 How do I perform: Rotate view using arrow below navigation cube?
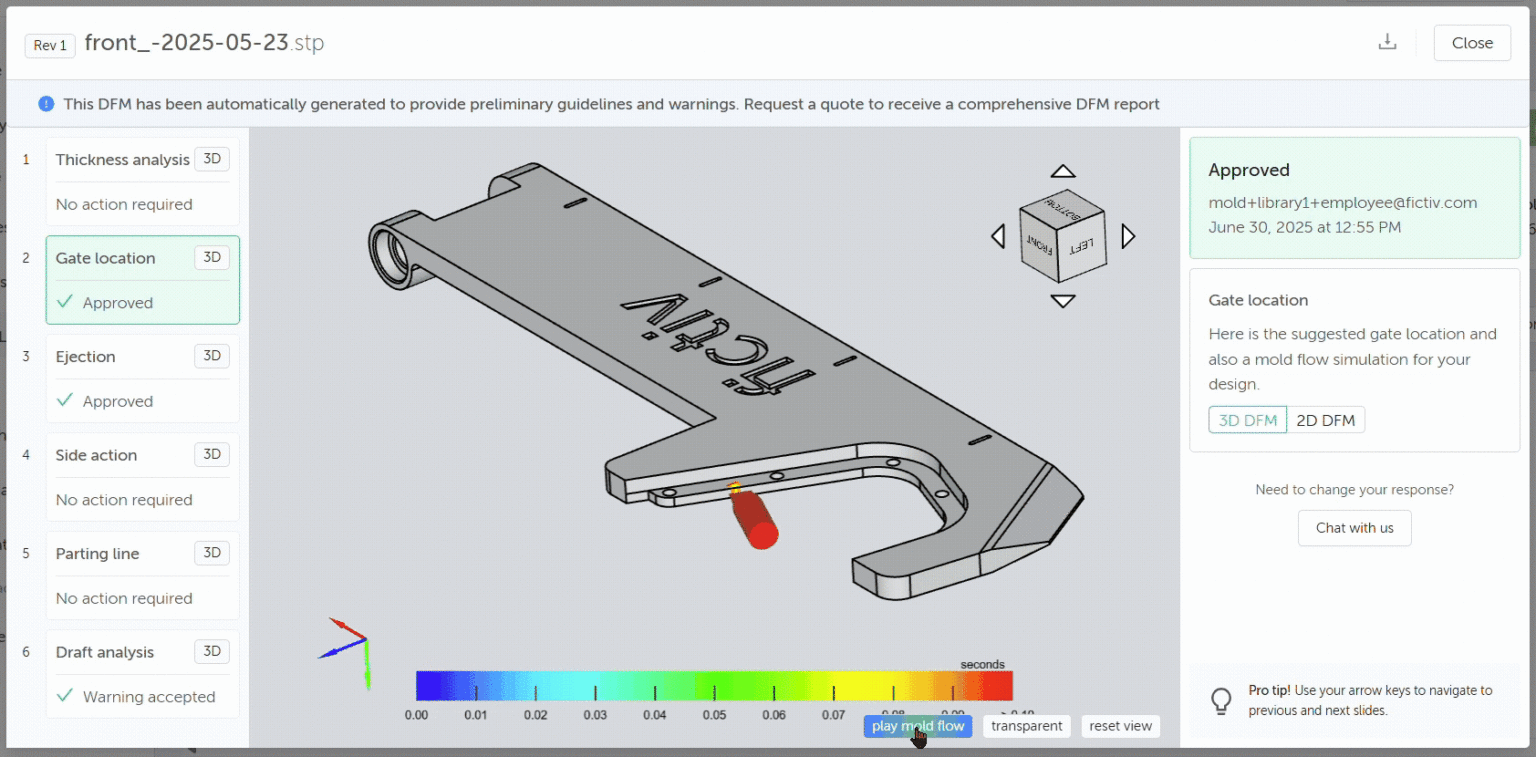point(1062,302)
